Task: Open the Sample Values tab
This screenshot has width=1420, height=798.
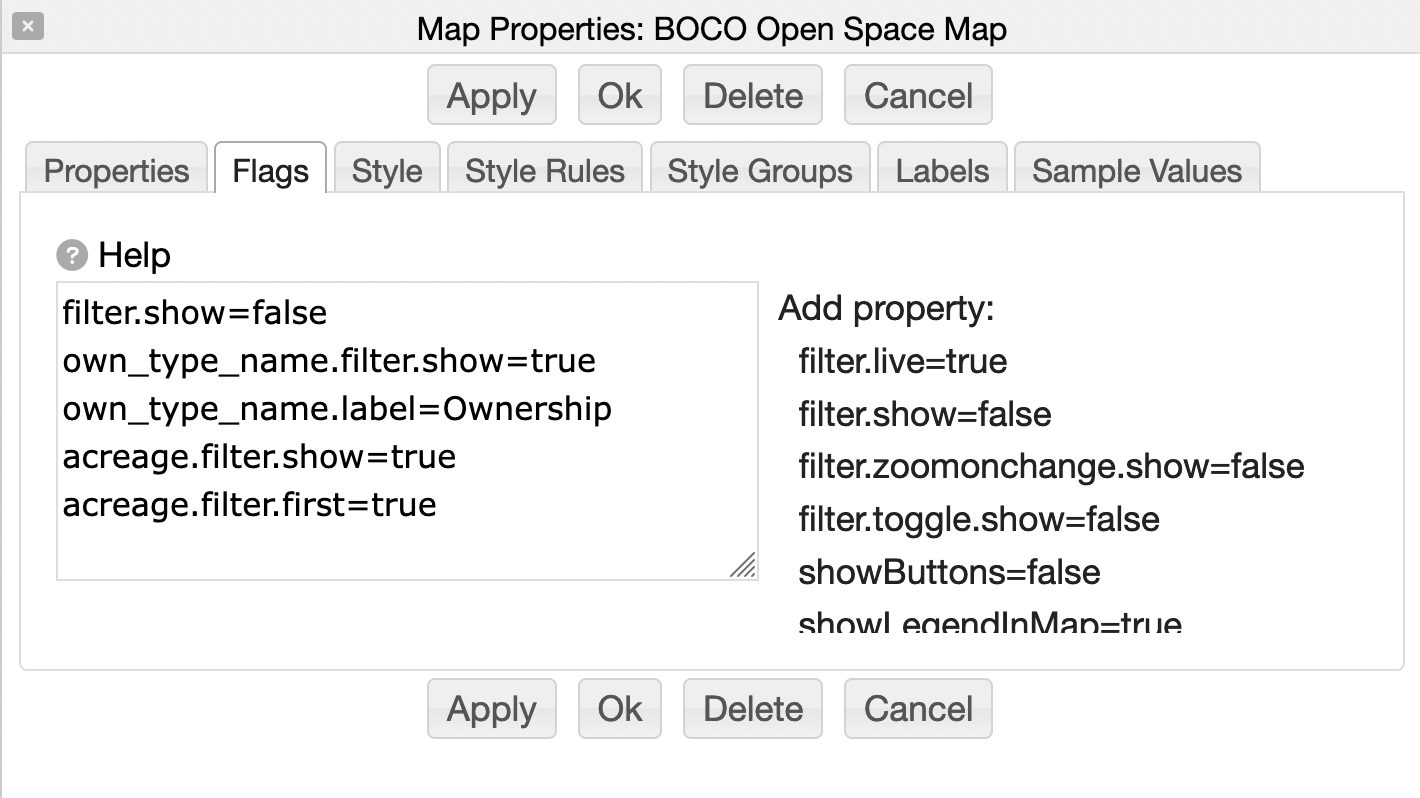Action: [1137, 171]
